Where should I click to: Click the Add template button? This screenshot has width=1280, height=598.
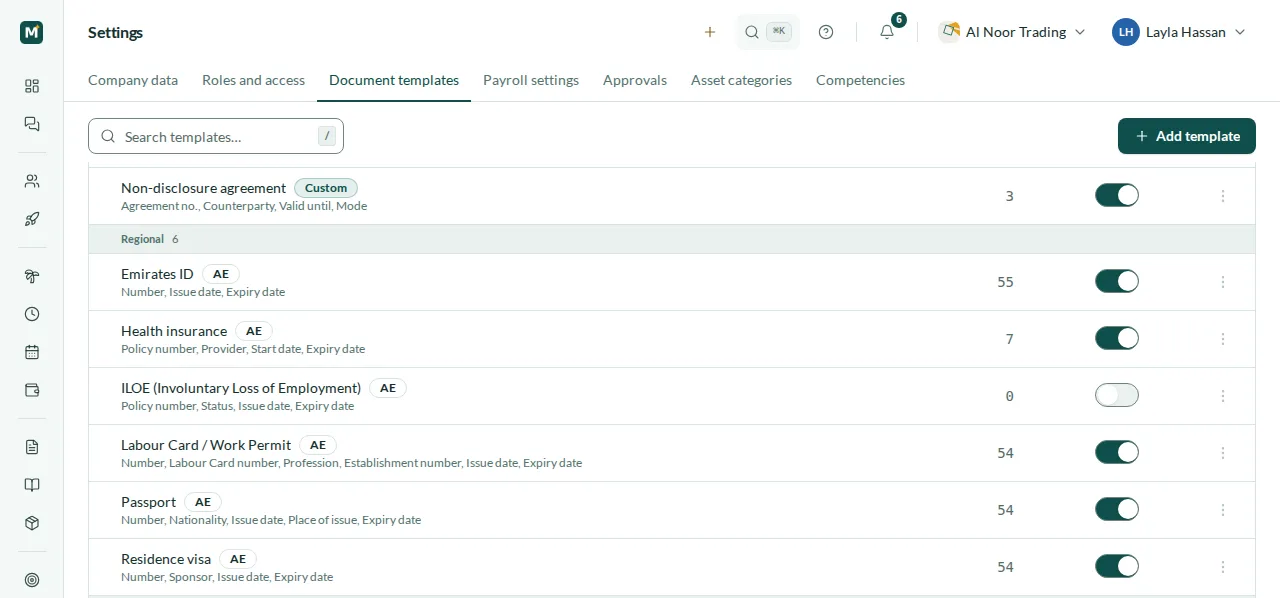click(1187, 136)
